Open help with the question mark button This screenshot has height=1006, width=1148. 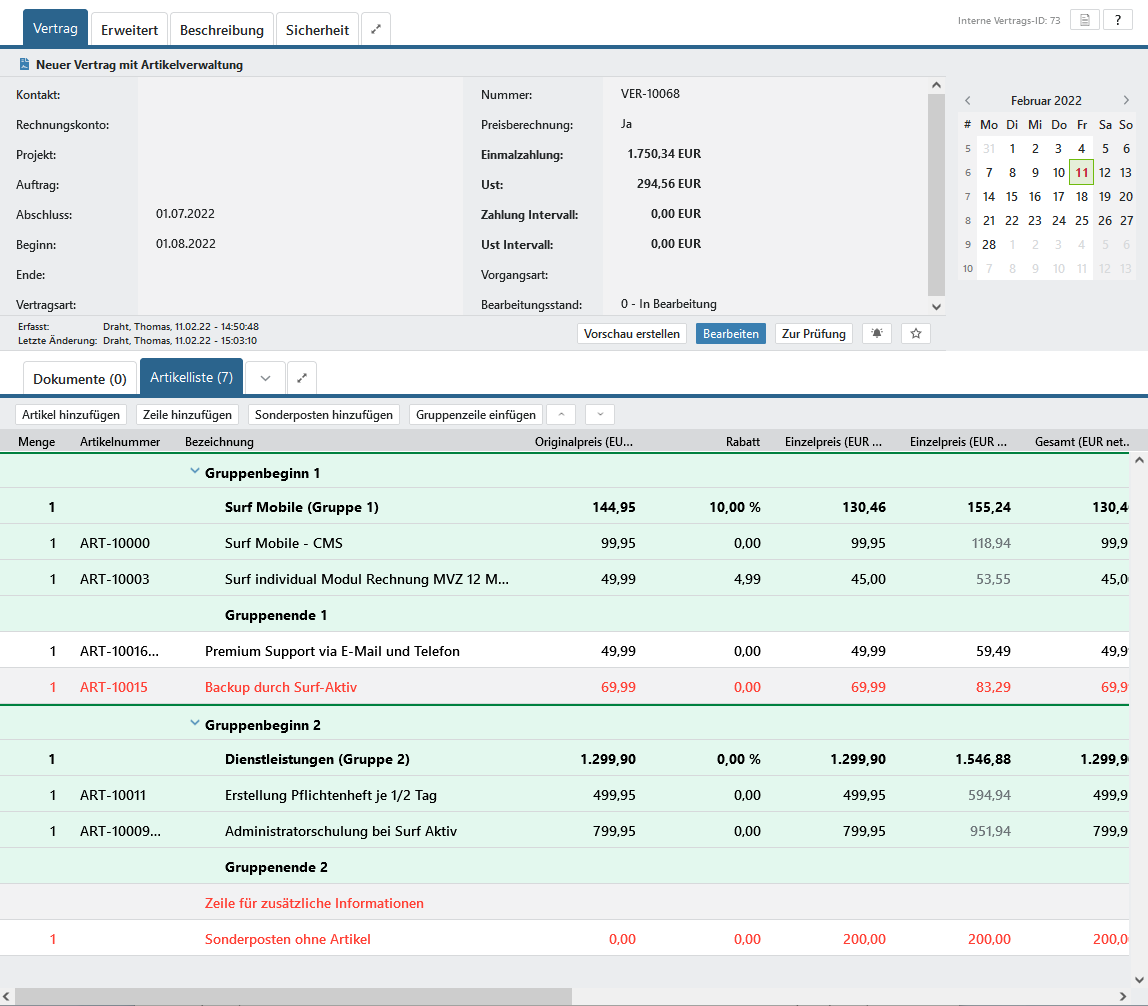tap(1117, 20)
